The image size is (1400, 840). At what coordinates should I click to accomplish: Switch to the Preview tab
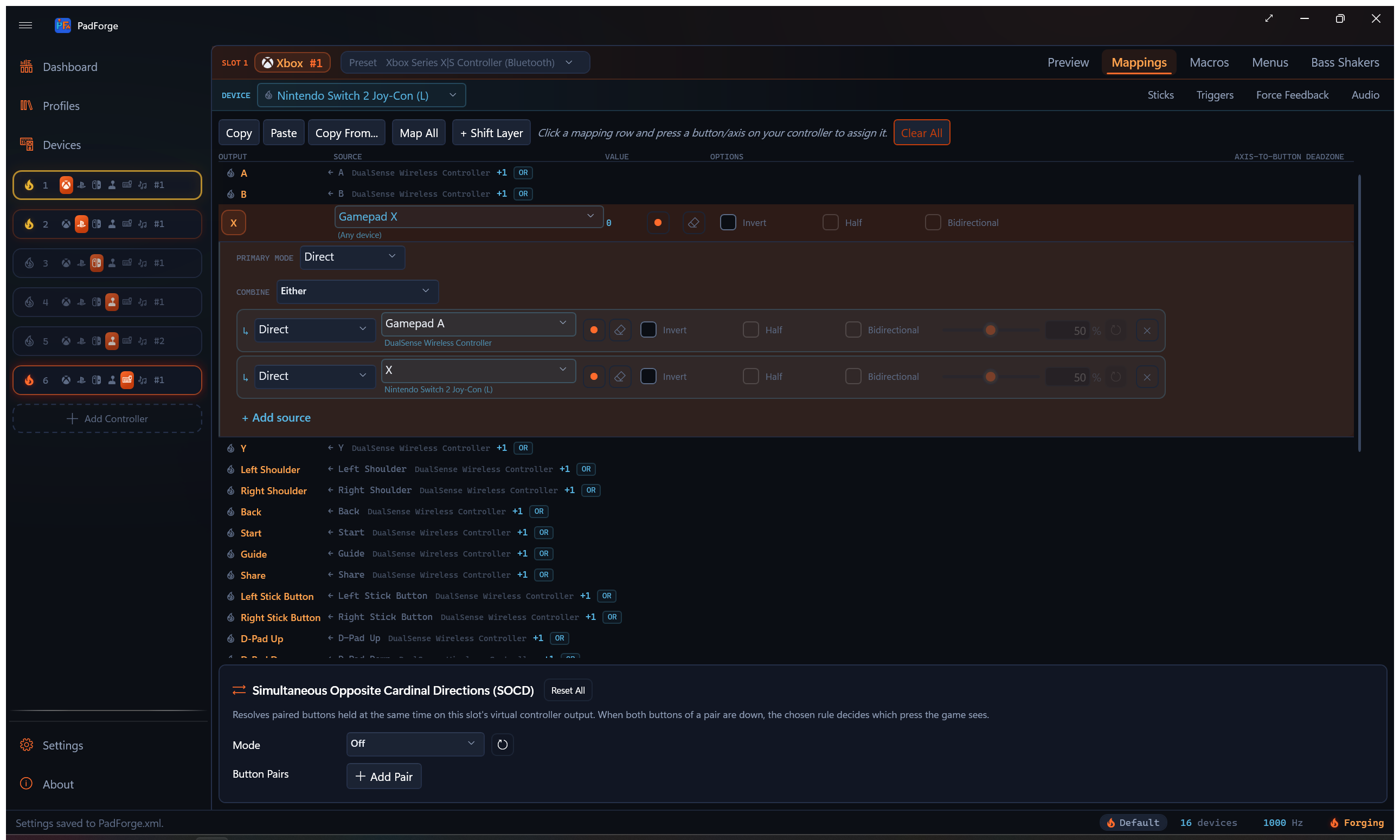[1068, 62]
